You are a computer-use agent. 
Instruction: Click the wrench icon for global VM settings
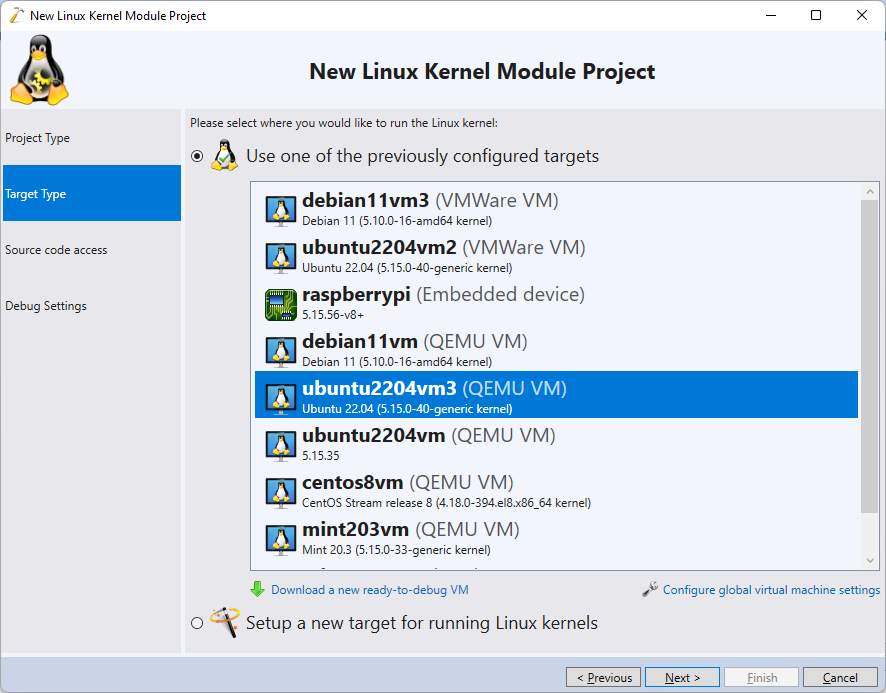click(650, 590)
